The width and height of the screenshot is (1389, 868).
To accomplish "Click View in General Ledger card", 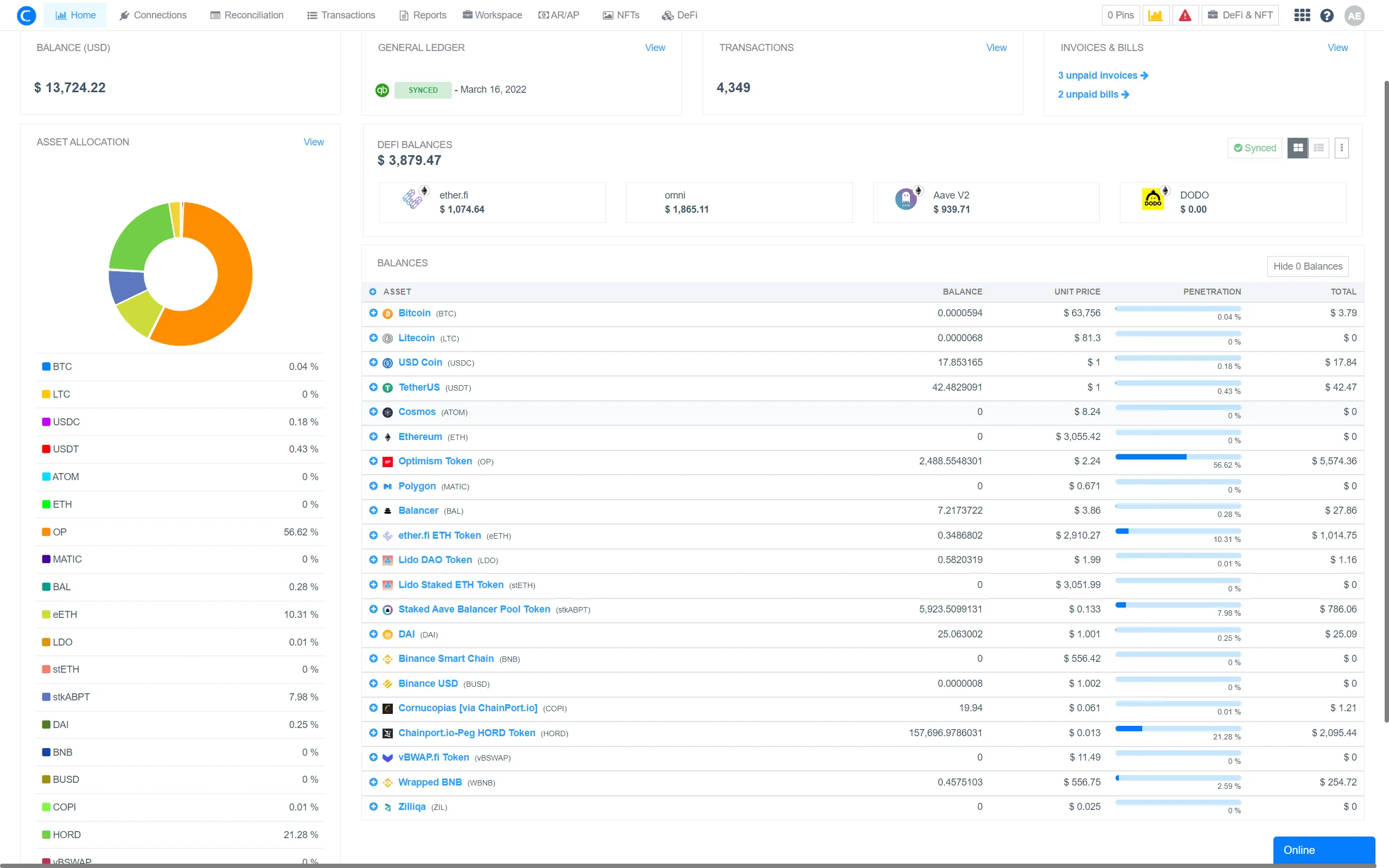I will click(x=655, y=48).
